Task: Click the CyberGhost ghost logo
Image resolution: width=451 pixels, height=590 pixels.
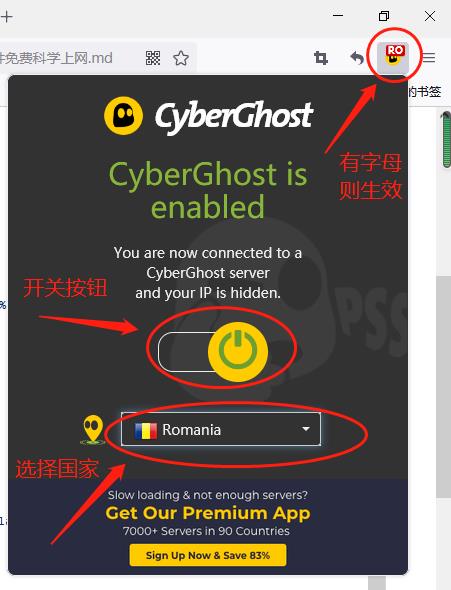Action: [123, 116]
